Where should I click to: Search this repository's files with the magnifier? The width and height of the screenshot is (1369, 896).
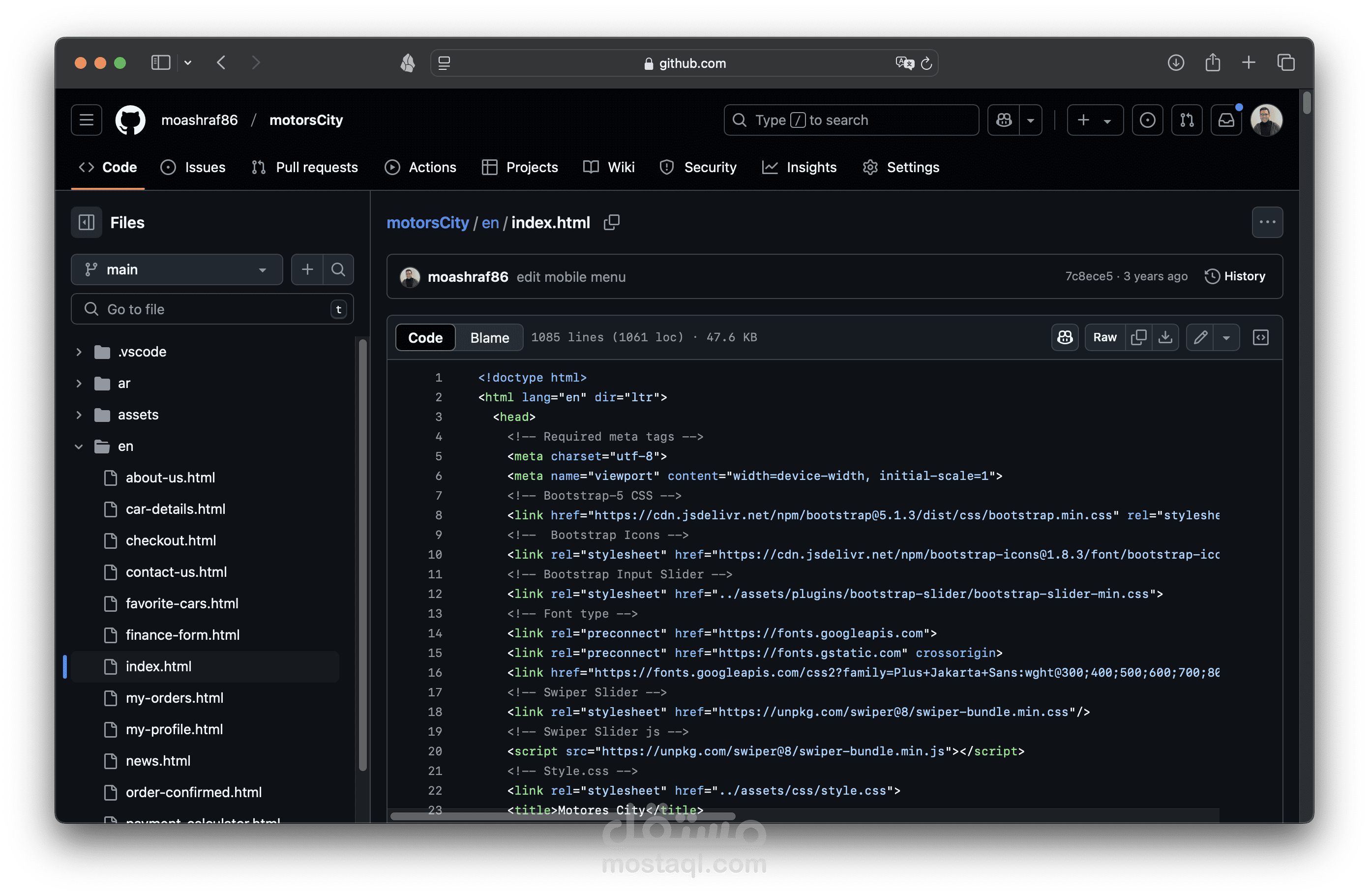coord(338,269)
